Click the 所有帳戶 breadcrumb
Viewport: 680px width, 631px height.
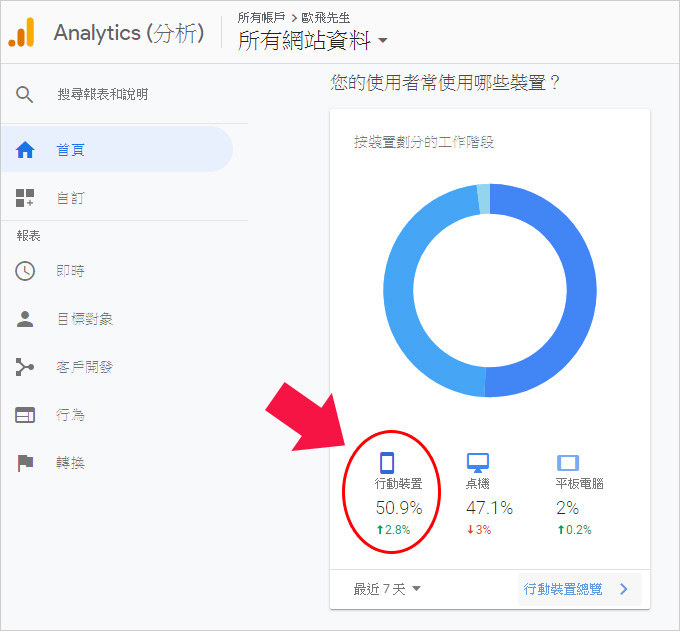pos(261,17)
